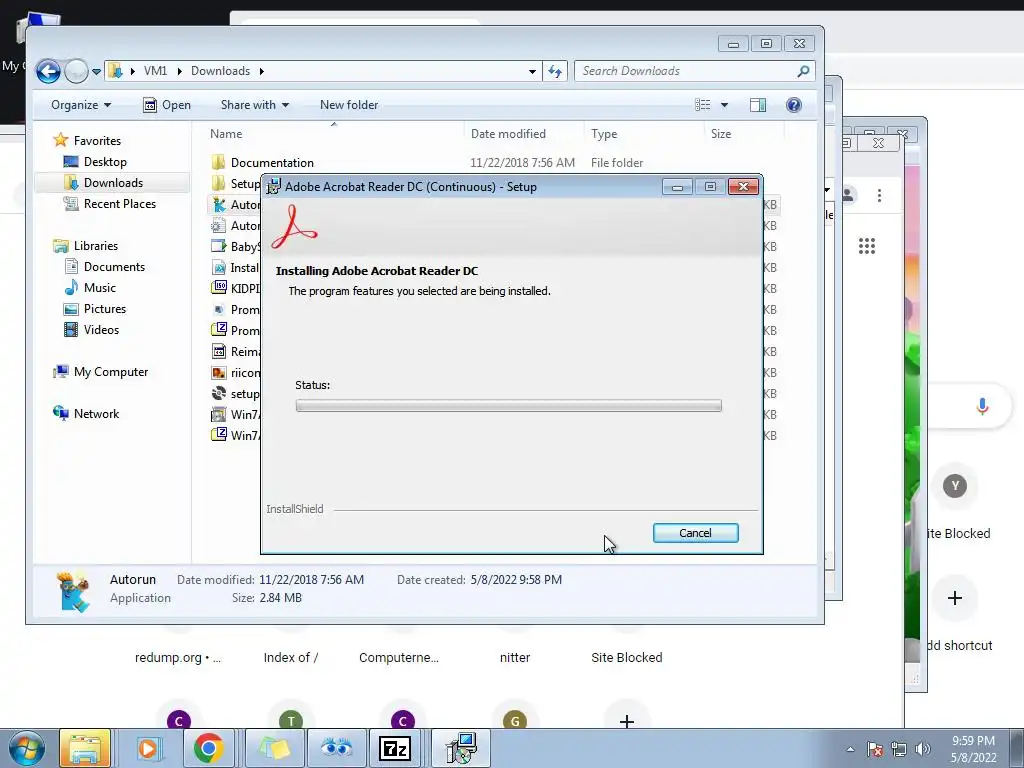The height and width of the screenshot is (768, 1024).
Task: Select the Baby file in the list
Action: coord(236,246)
